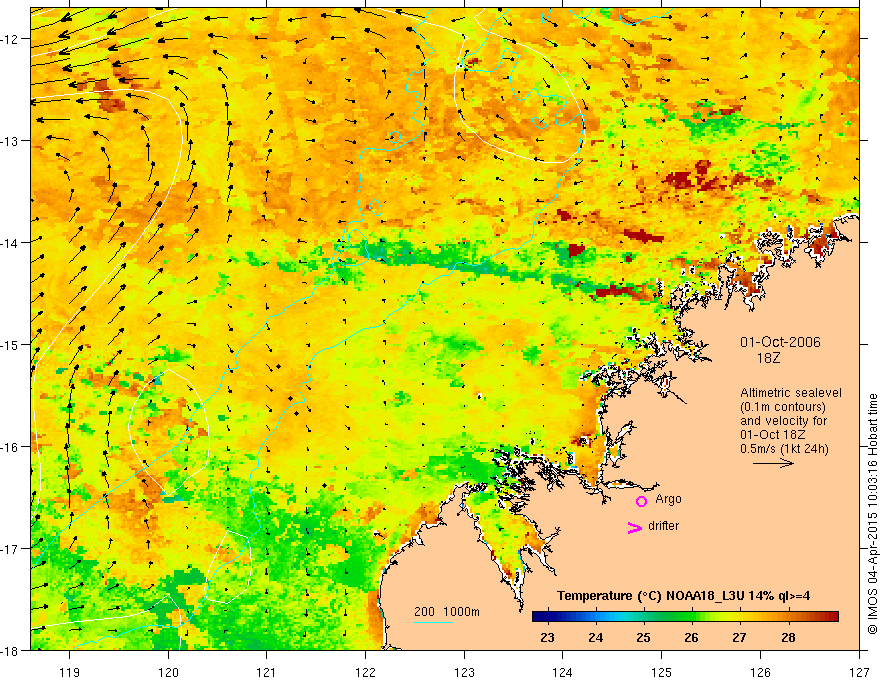Image resolution: width=880 pixels, height=680 pixels.
Task: Click the "200 1000m" depth contour label
Action: click(447, 612)
